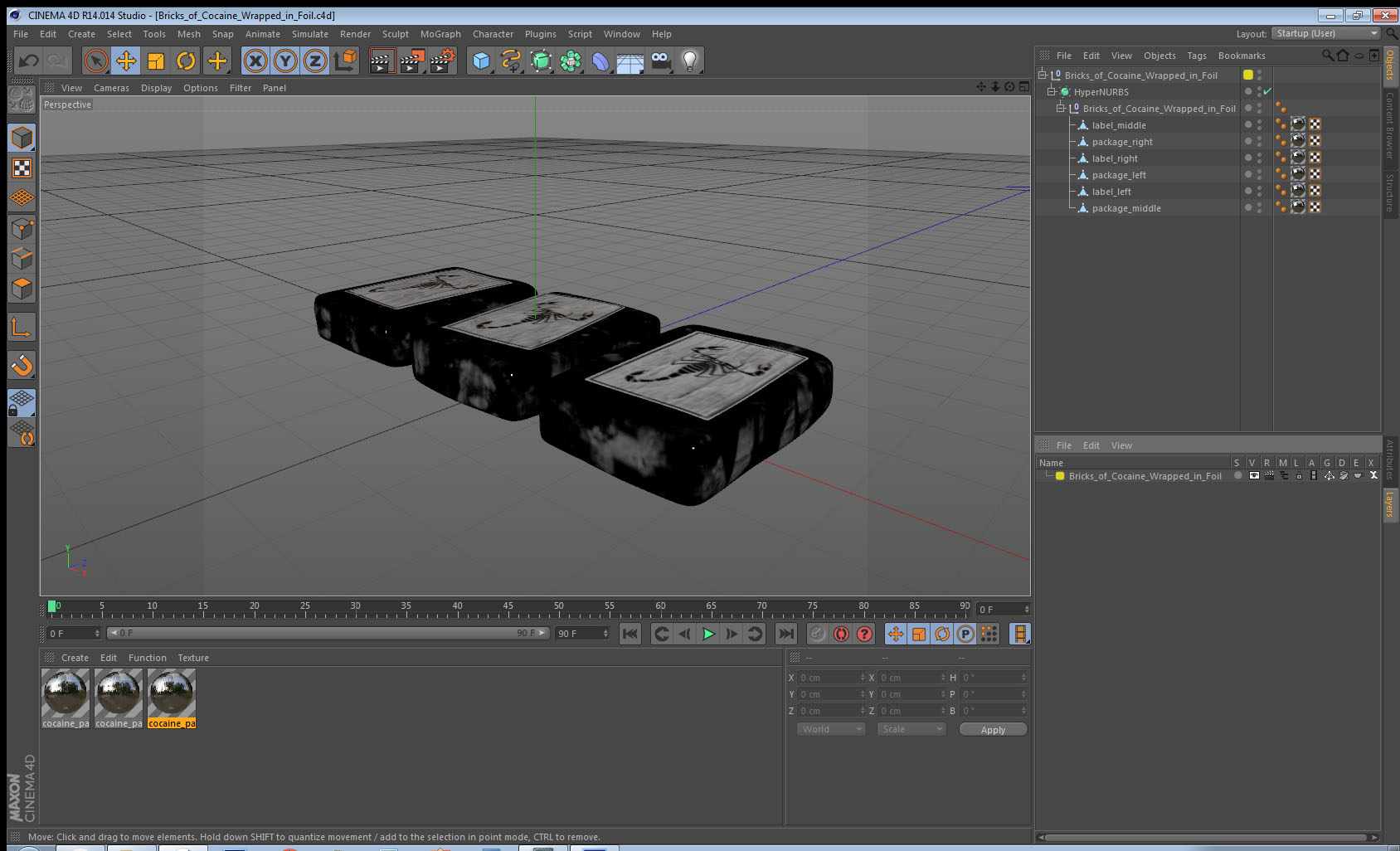Enable the Axis mode L icon

(x=22, y=328)
